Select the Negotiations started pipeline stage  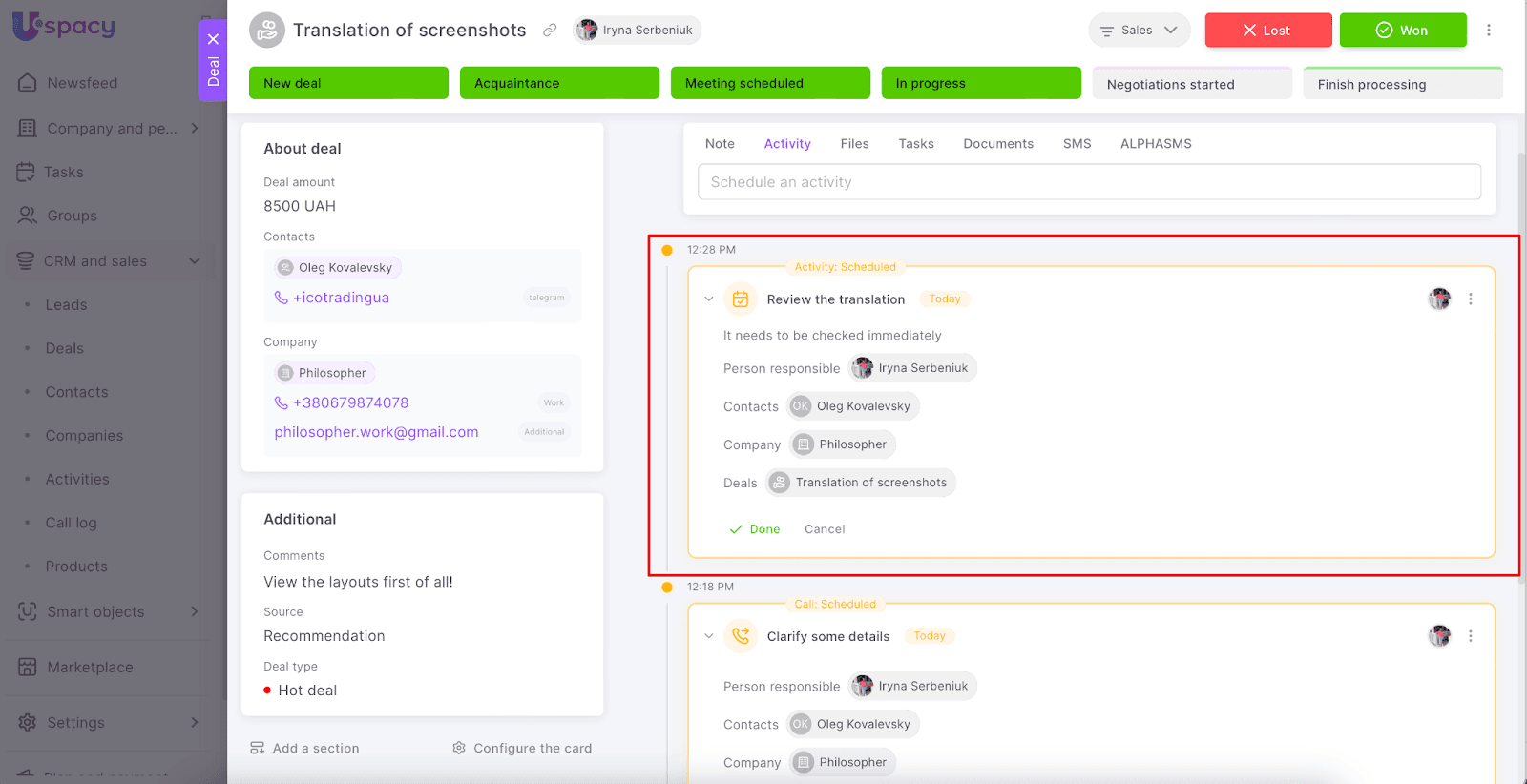click(1191, 84)
